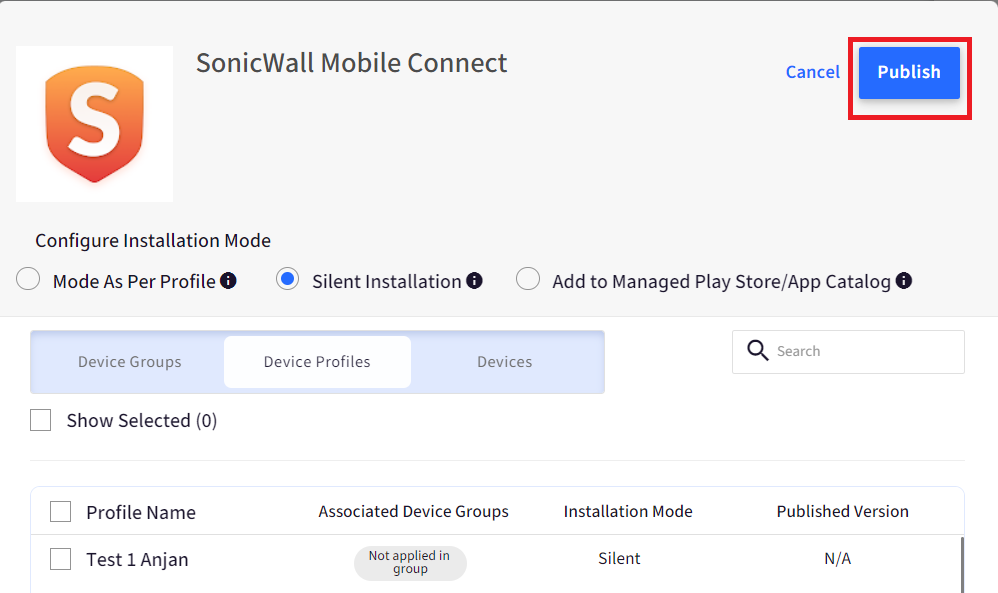998x593 pixels.
Task: Cancel the app publishing dialog
Action: 813,73
